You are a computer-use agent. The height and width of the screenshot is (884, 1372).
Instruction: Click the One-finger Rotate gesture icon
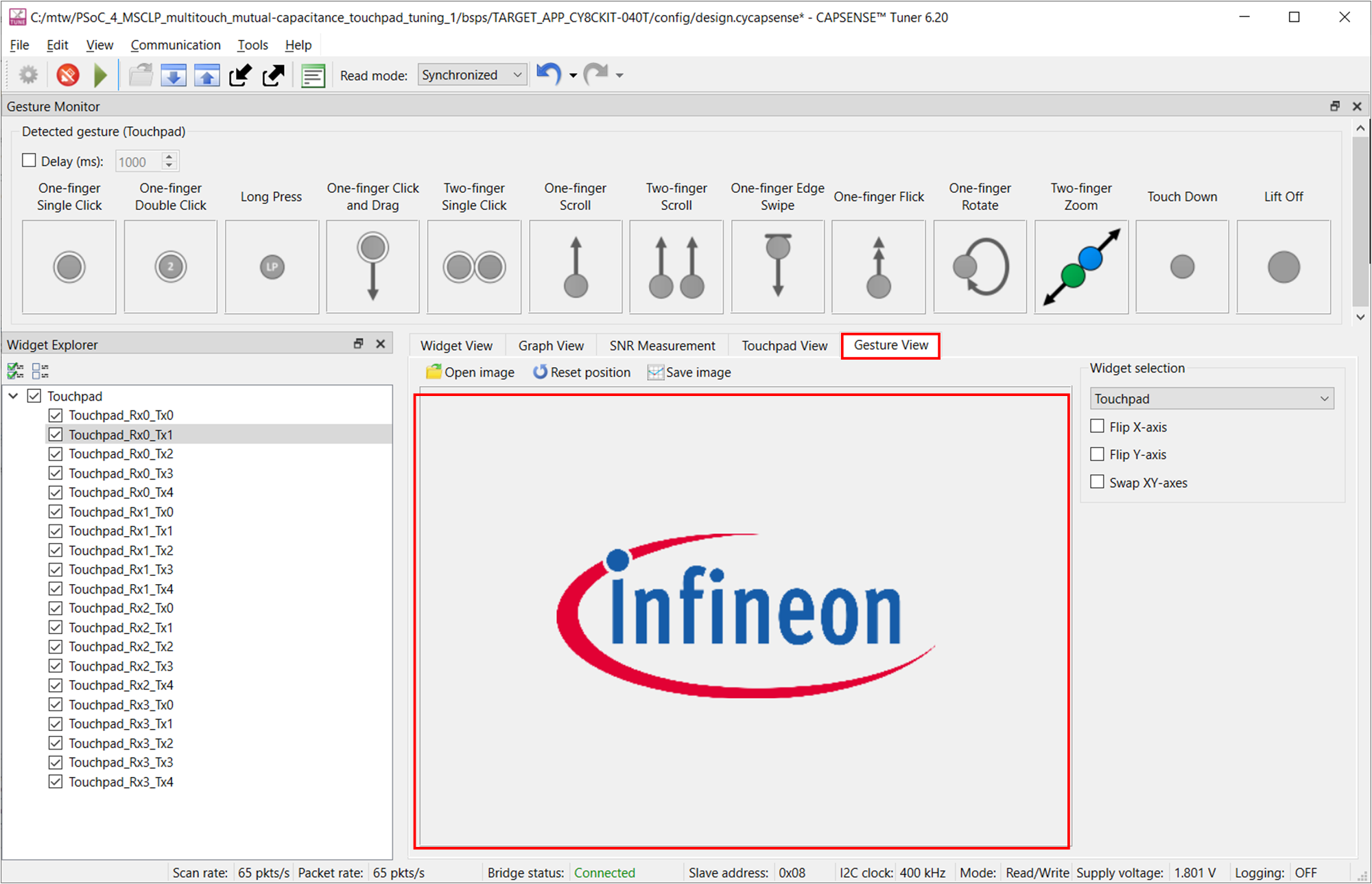click(980, 267)
